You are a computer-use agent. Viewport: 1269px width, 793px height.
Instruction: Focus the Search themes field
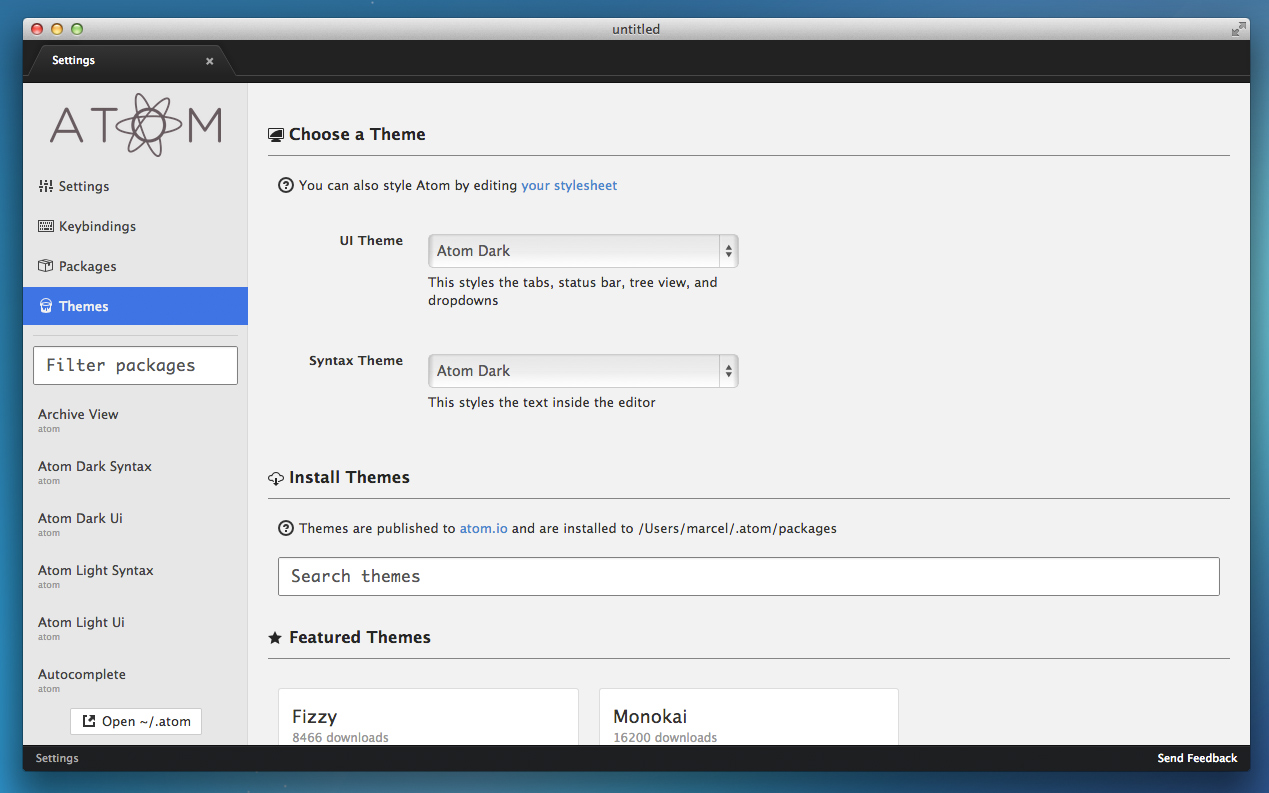tap(749, 576)
